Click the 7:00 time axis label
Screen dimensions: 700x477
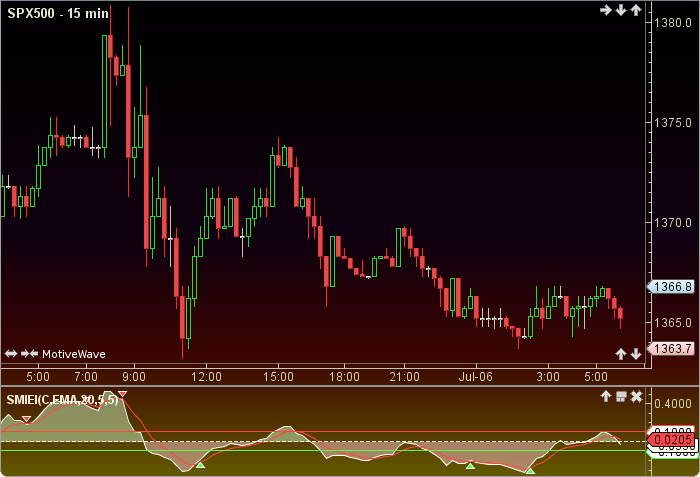86,377
